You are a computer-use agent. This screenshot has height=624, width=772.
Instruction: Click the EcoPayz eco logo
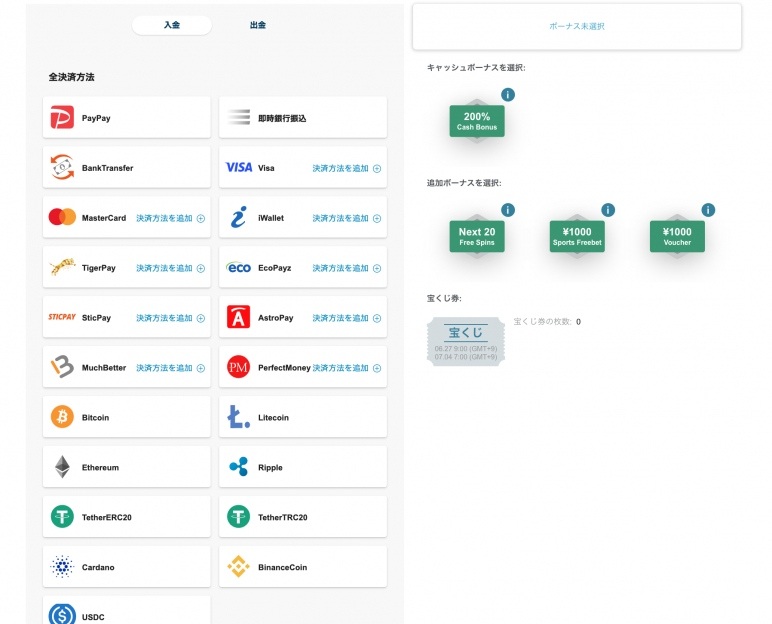[x=239, y=267]
